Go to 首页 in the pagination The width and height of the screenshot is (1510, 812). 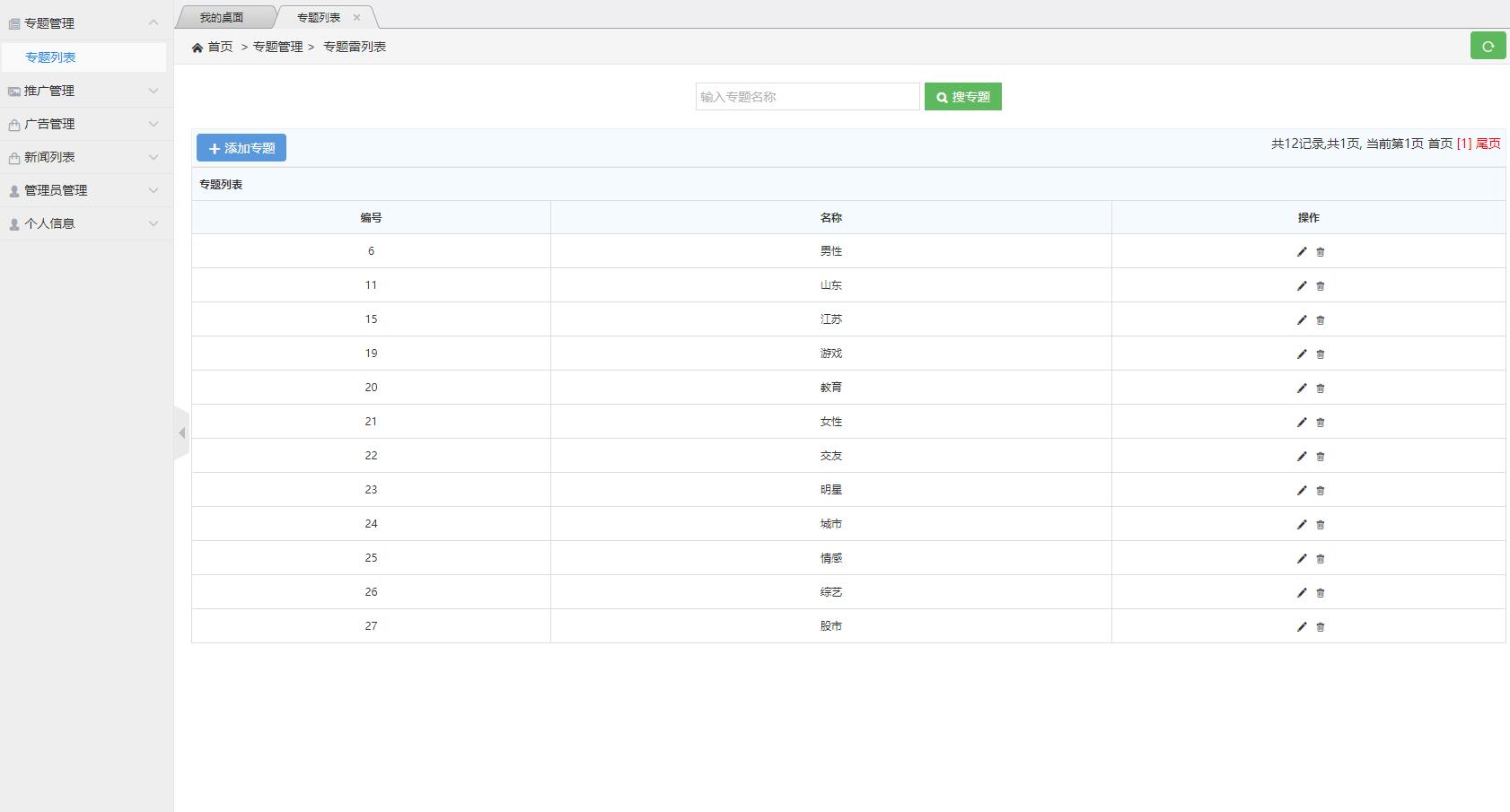click(x=1440, y=144)
